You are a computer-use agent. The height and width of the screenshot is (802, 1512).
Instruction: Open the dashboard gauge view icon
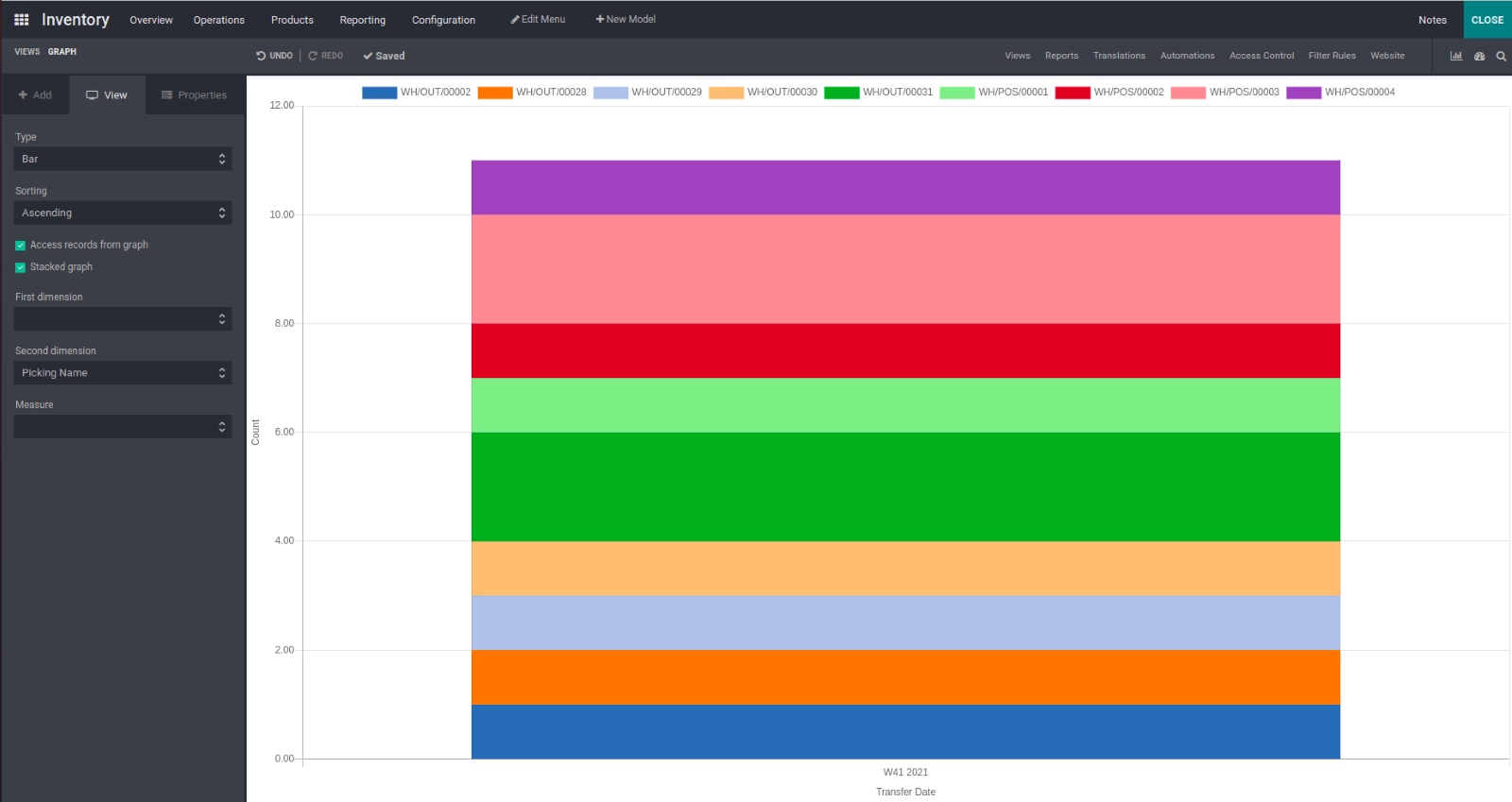[1479, 56]
